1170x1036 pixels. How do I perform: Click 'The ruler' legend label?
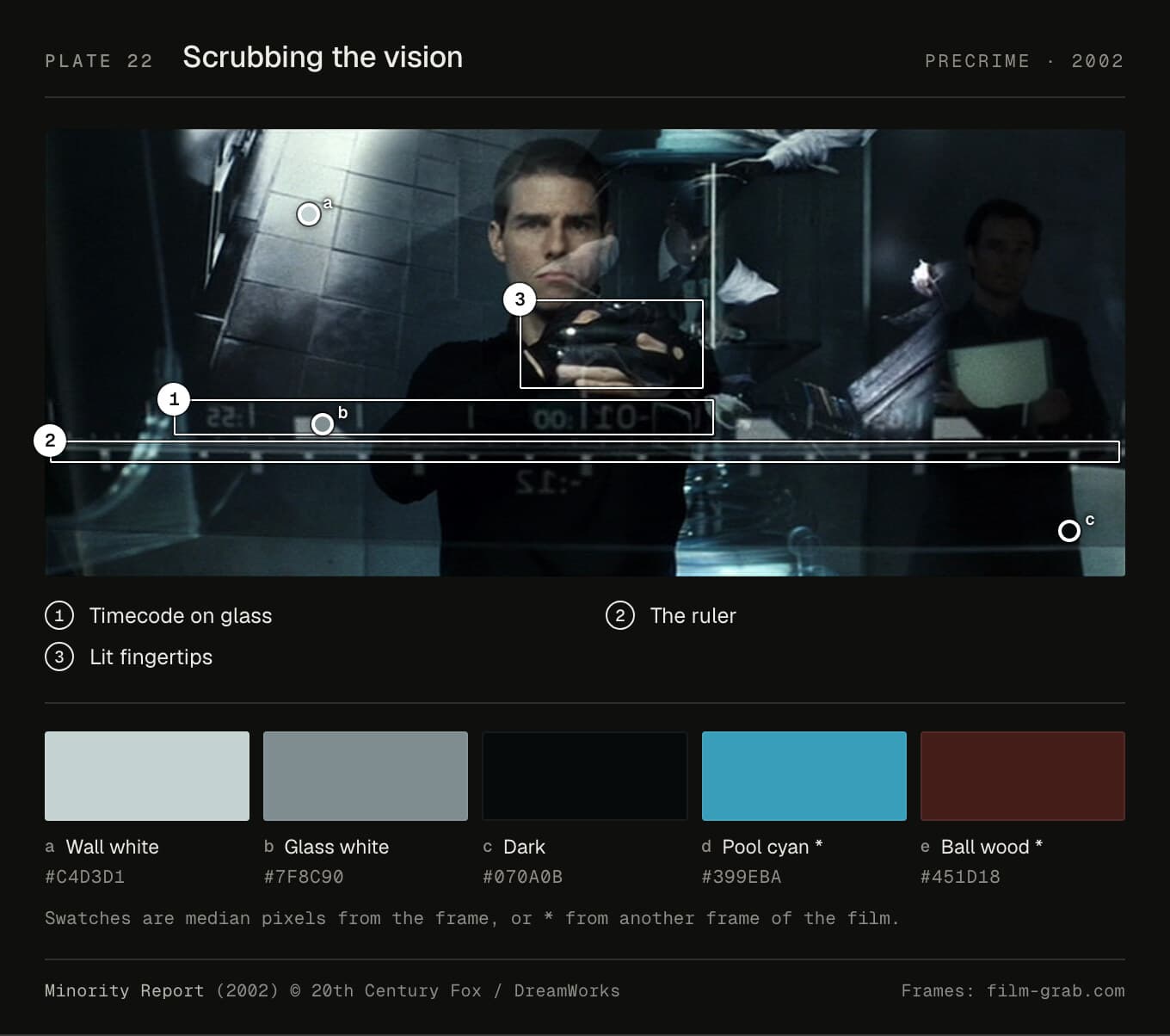pos(693,616)
